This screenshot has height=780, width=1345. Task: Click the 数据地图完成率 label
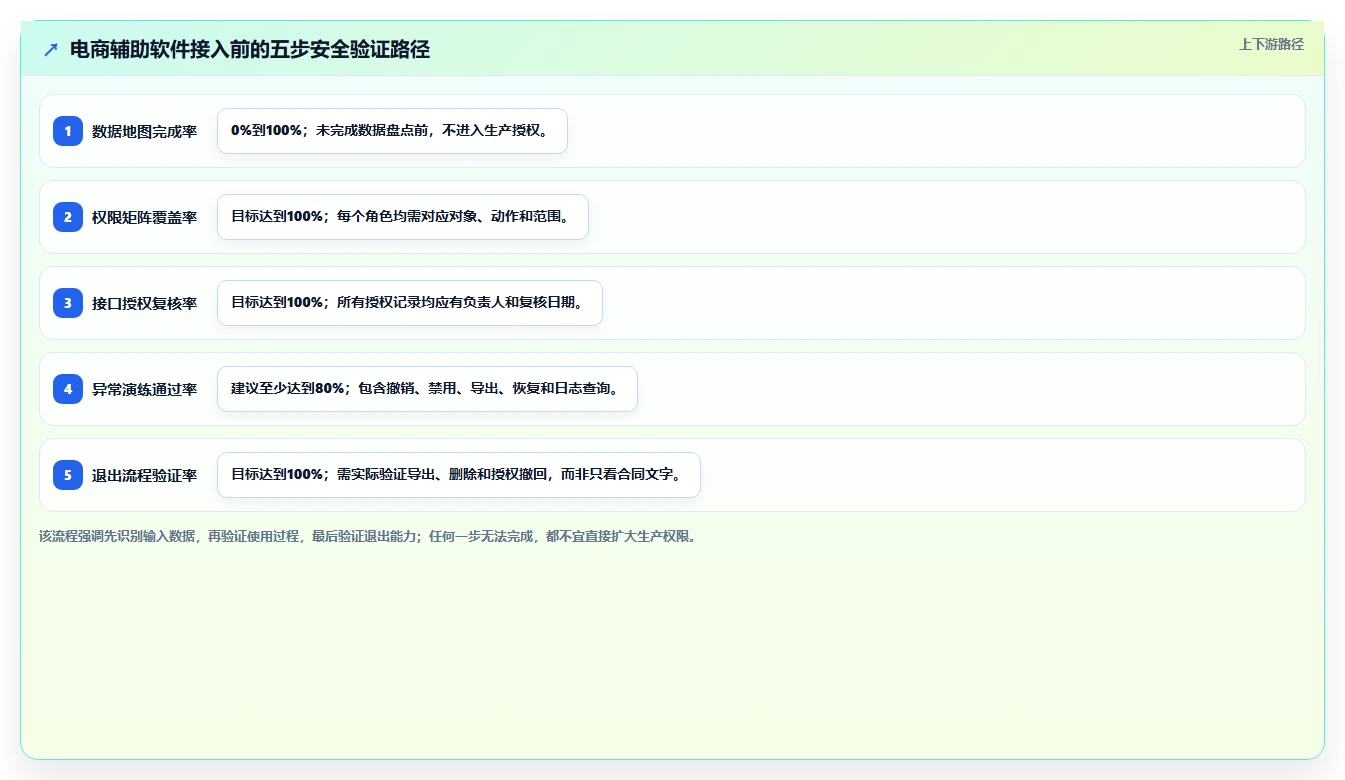coord(144,131)
